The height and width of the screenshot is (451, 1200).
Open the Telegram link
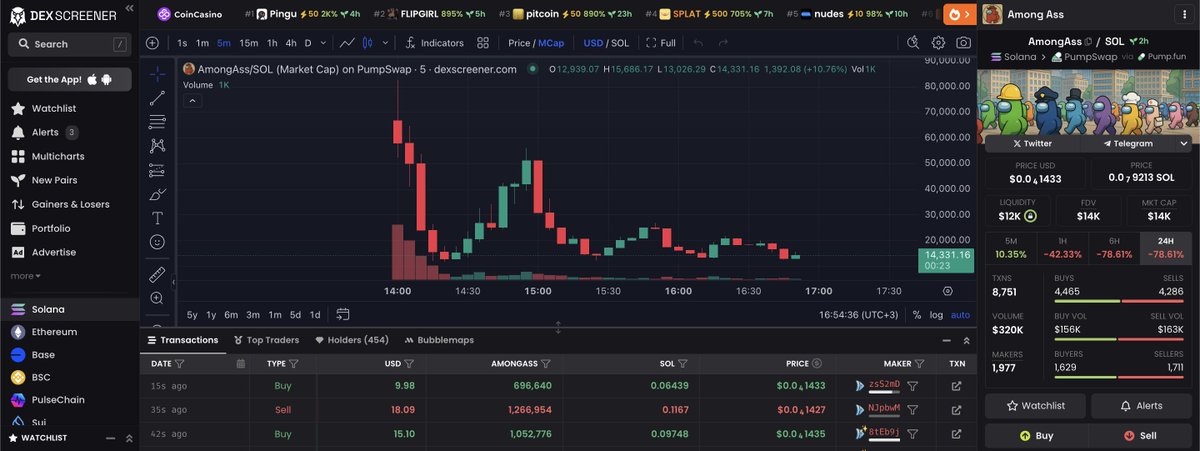(1128, 144)
